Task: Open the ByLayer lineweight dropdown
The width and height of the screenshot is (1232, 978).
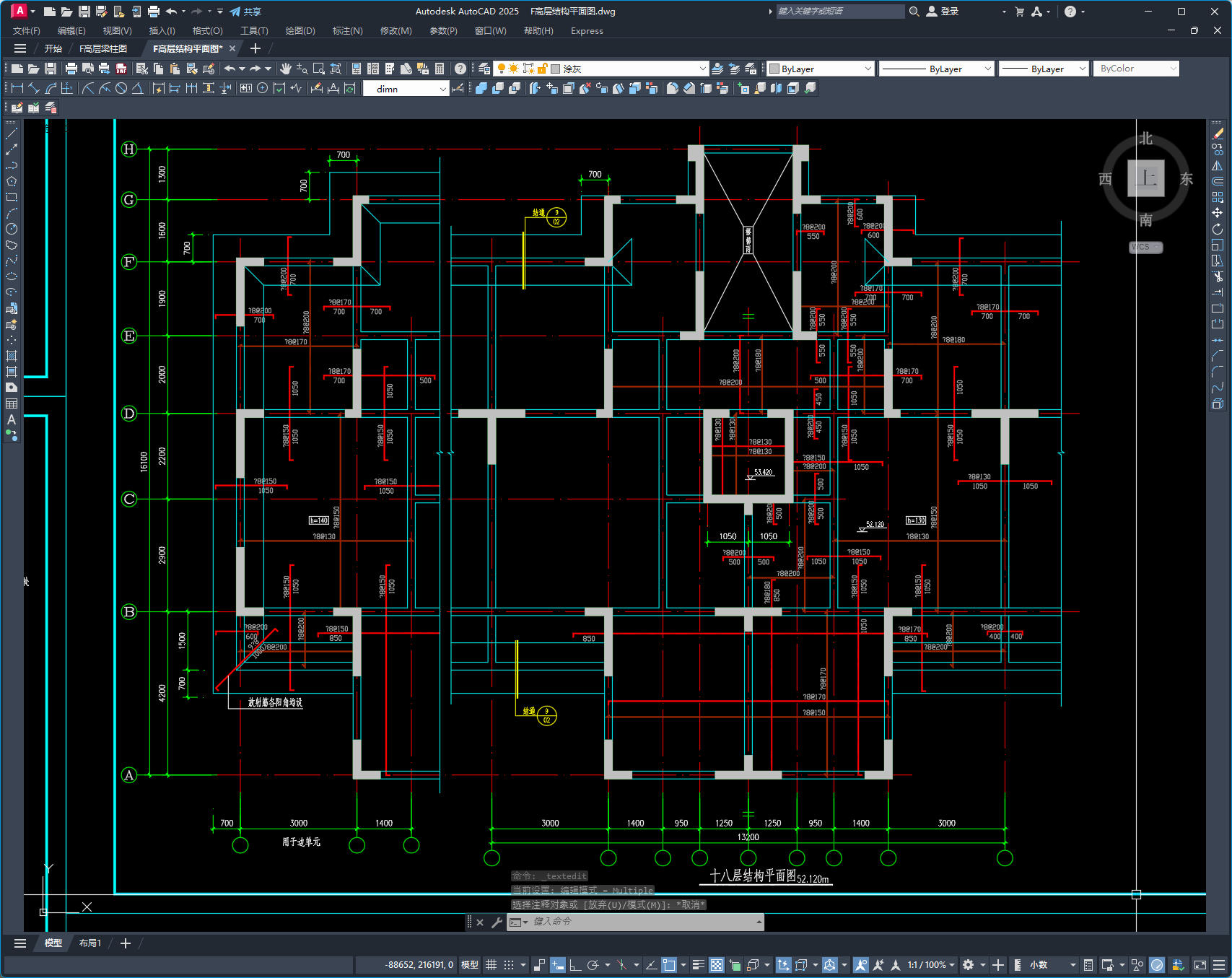Action: pyautogui.click(x=1044, y=69)
